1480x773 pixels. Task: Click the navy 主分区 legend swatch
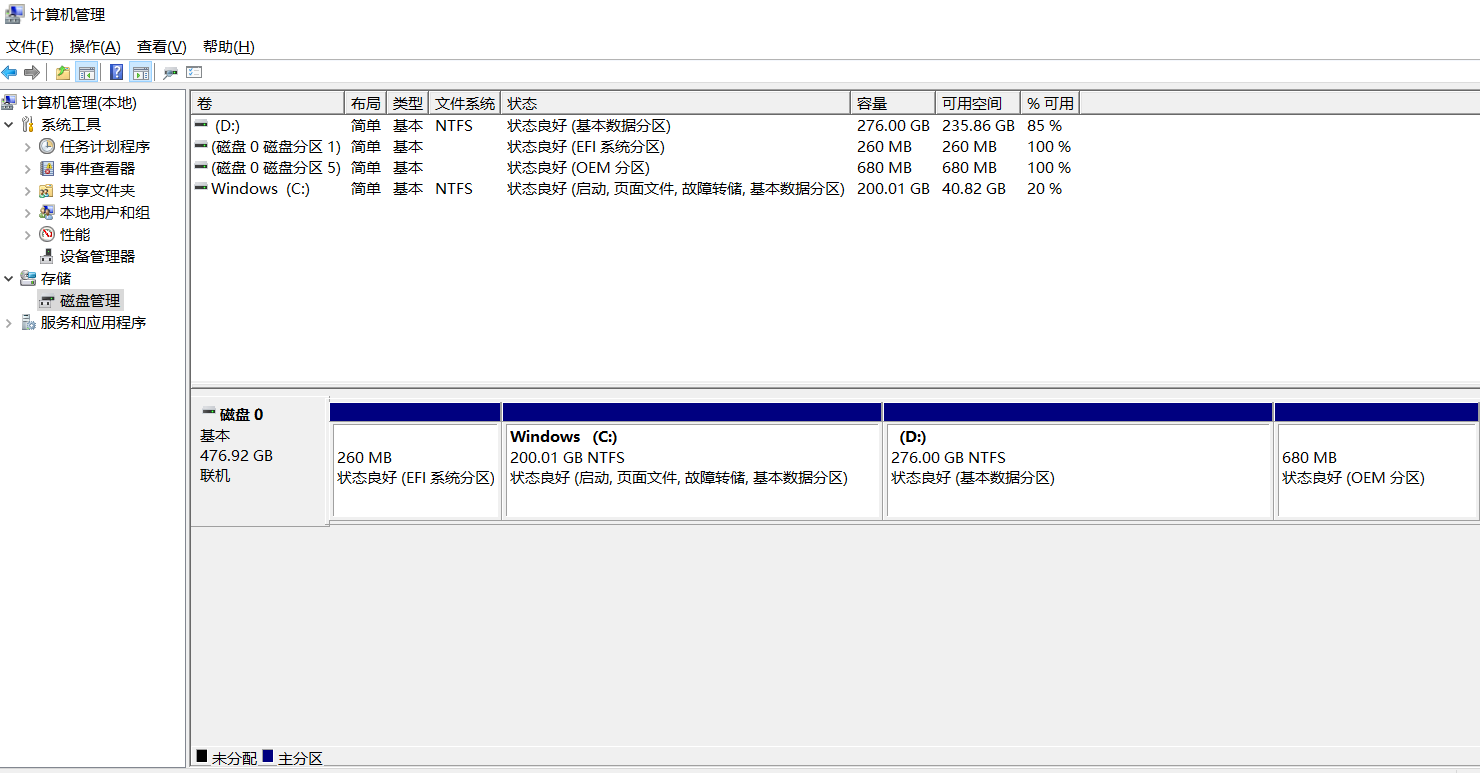[x=268, y=757]
